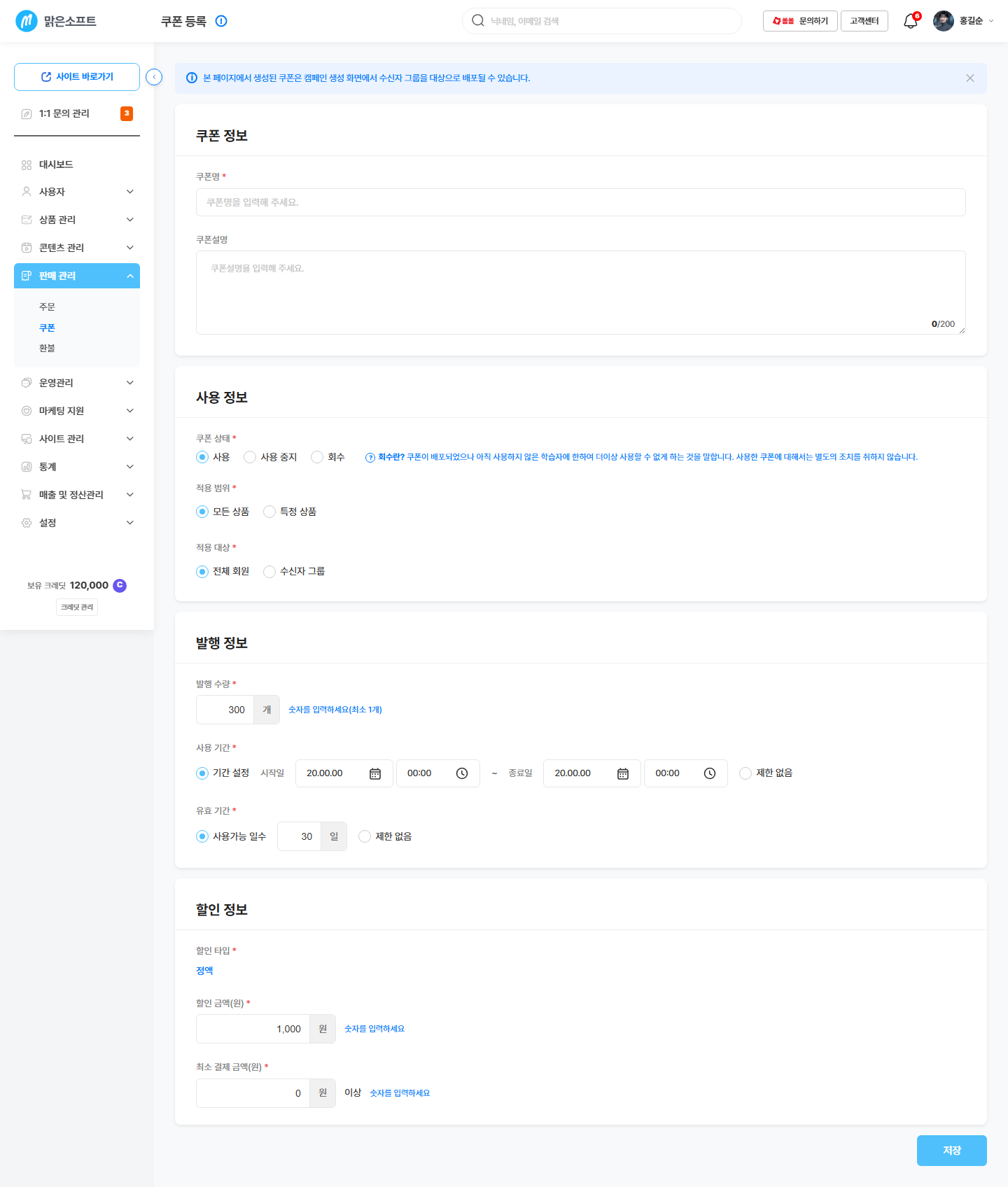
Task: Select 전체 회원 as 적용 대상
Action: click(202, 572)
